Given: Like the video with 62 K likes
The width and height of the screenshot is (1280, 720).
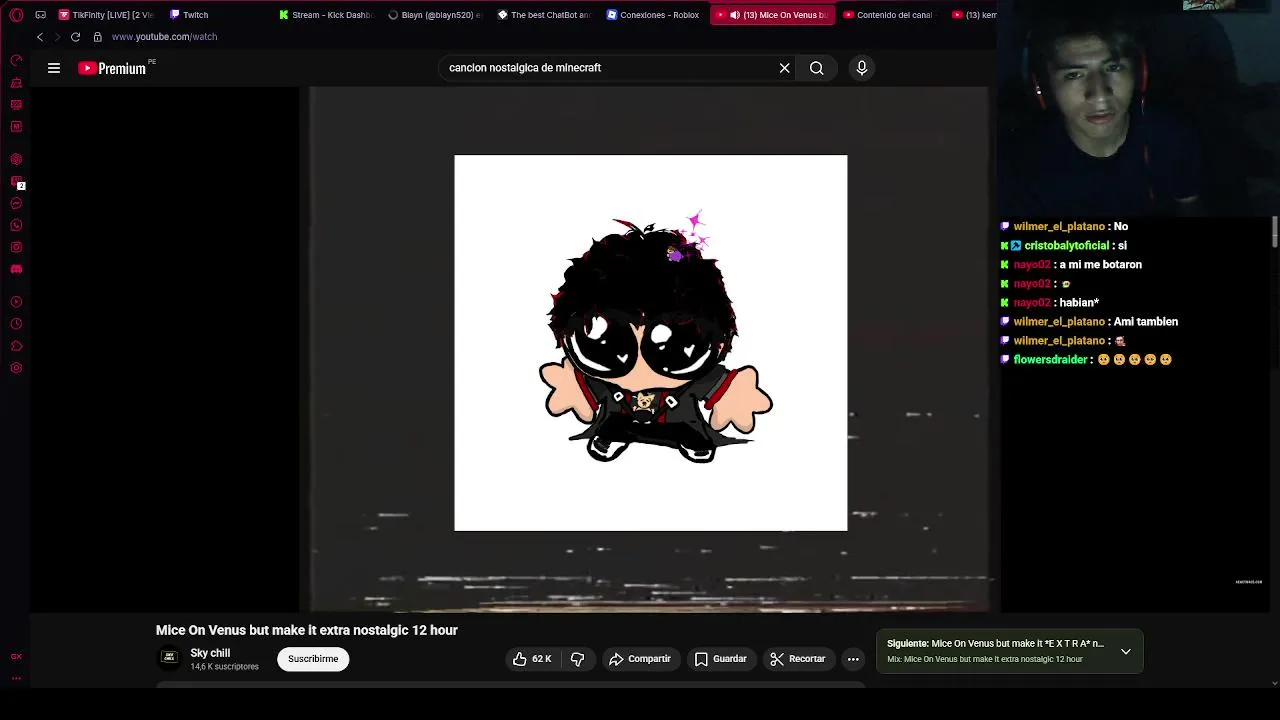Looking at the screenshot, I should (x=532, y=659).
